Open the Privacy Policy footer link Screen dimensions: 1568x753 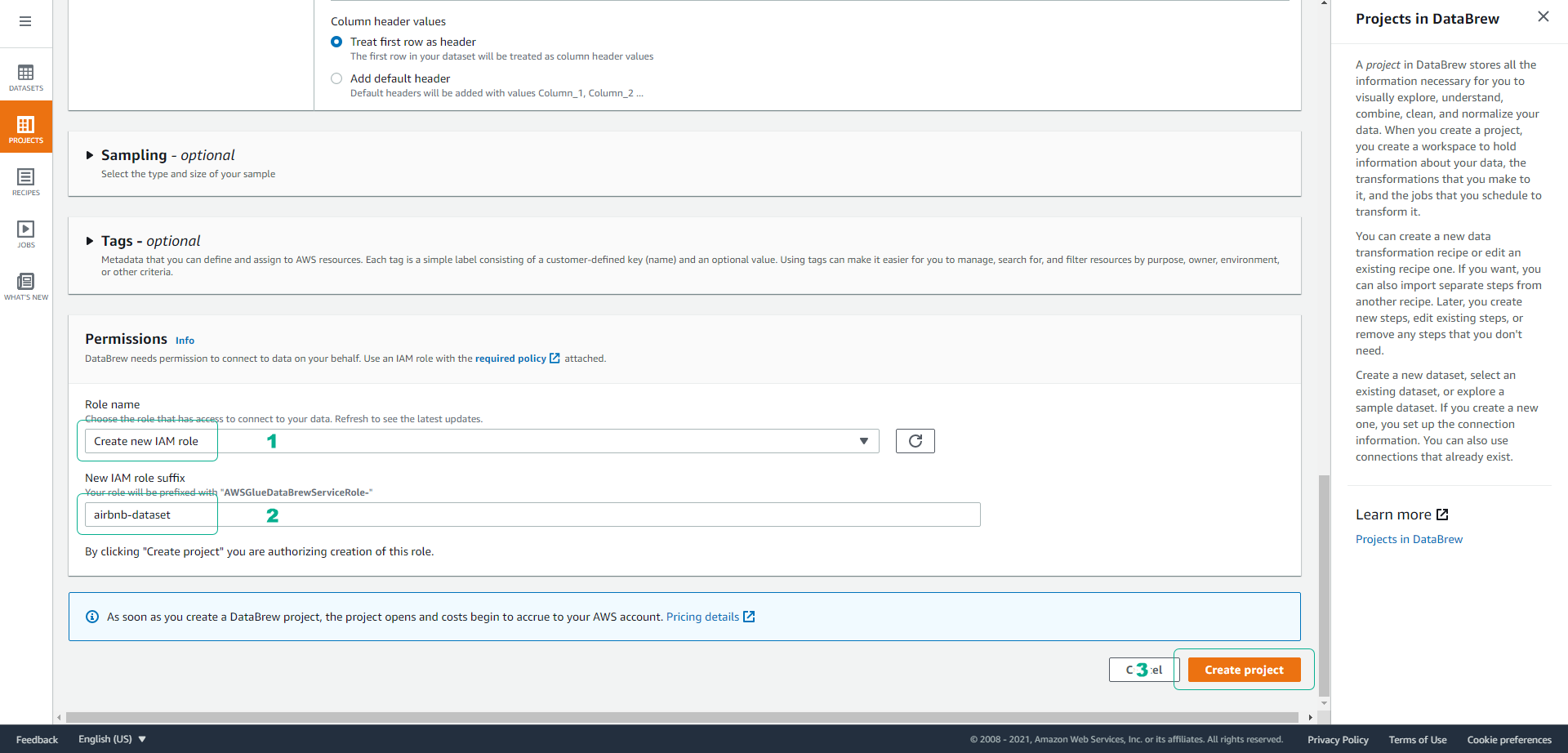(1338, 740)
